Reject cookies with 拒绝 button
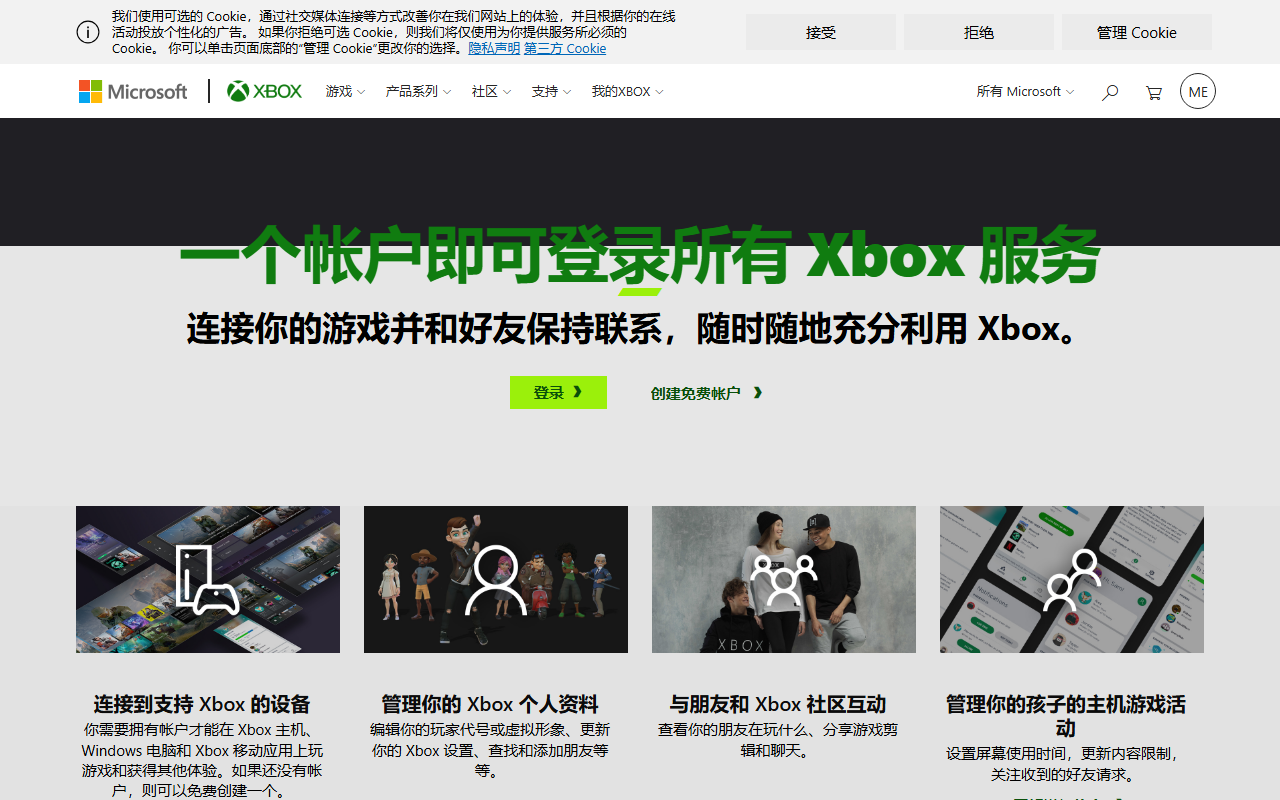The height and width of the screenshot is (800, 1280). [x=979, y=32]
